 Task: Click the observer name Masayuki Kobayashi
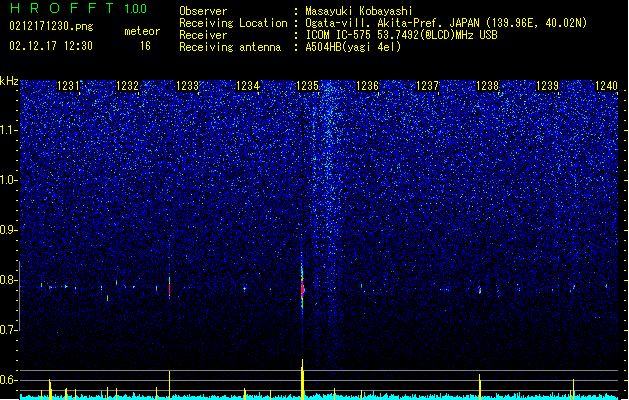(x=359, y=11)
